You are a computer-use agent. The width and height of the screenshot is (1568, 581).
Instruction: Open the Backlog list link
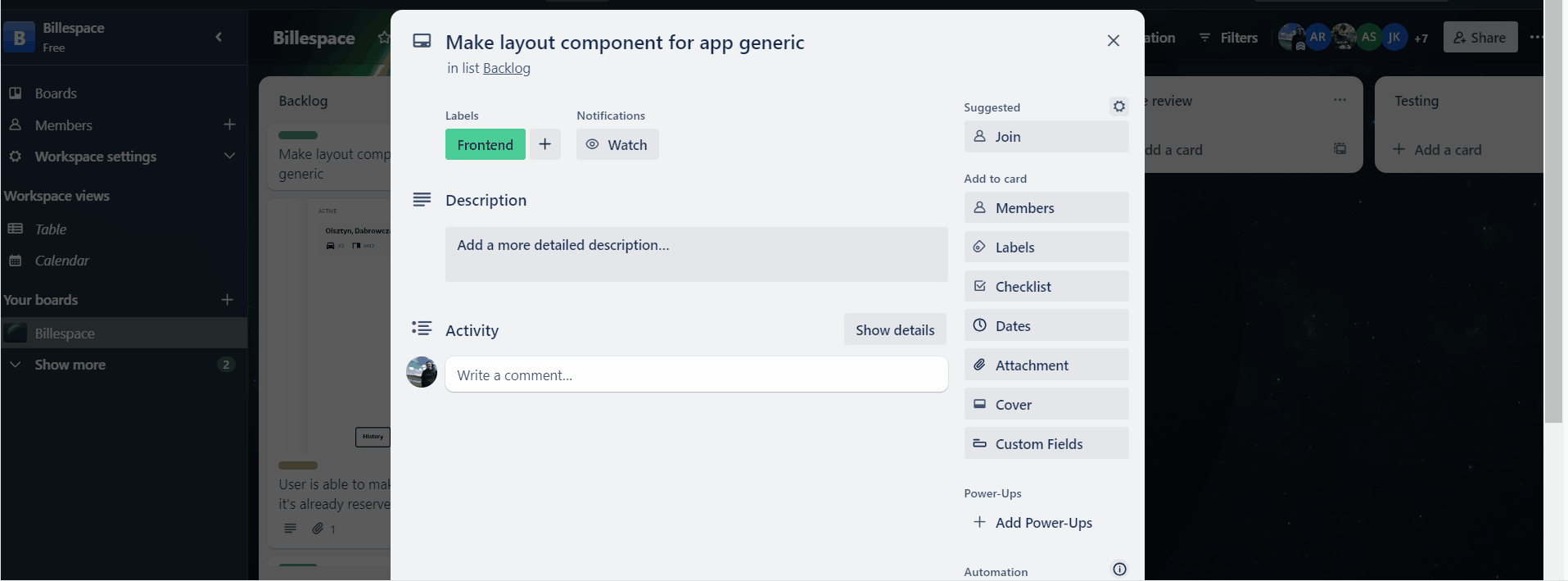coord(507,68)
